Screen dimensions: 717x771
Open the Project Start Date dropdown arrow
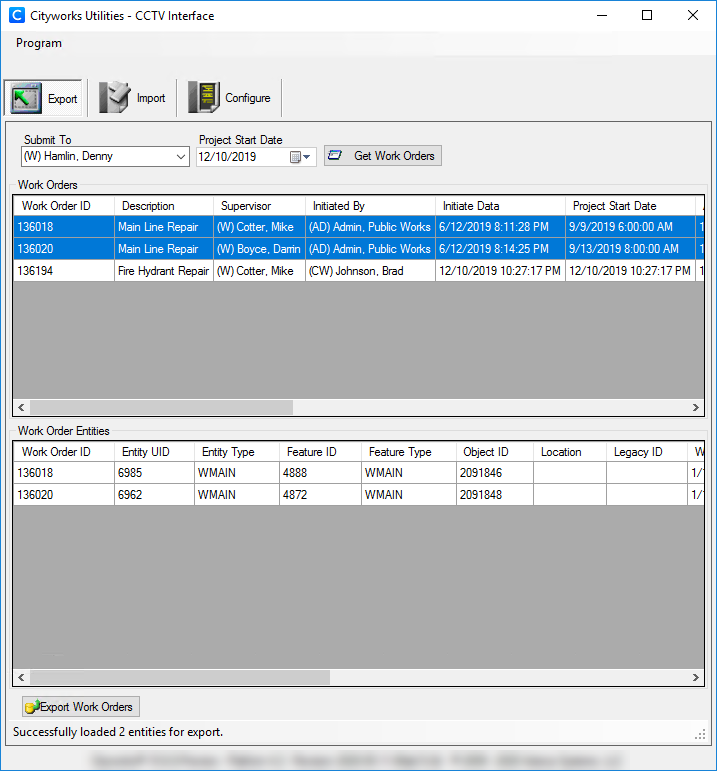[309, 157]
